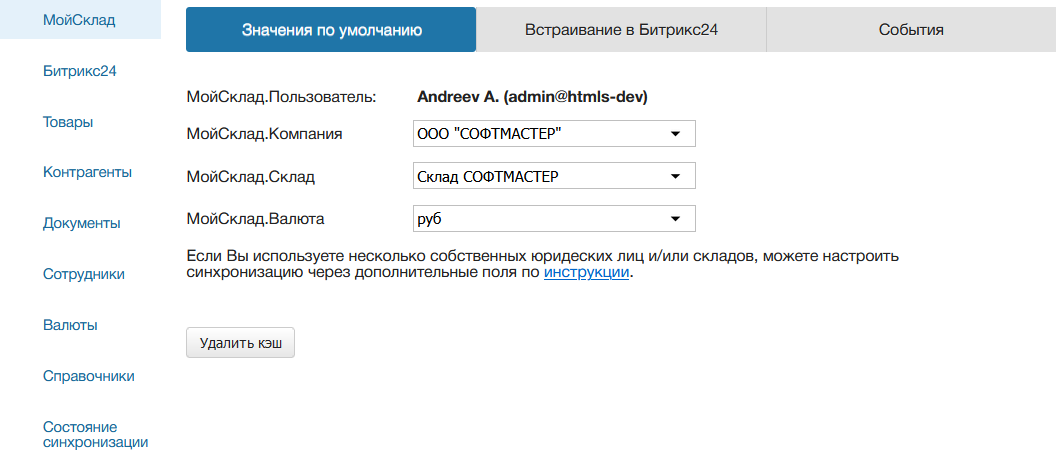Open the Товары sidebar section
Screen dimensions: 1057x474
tap(68, 122)
